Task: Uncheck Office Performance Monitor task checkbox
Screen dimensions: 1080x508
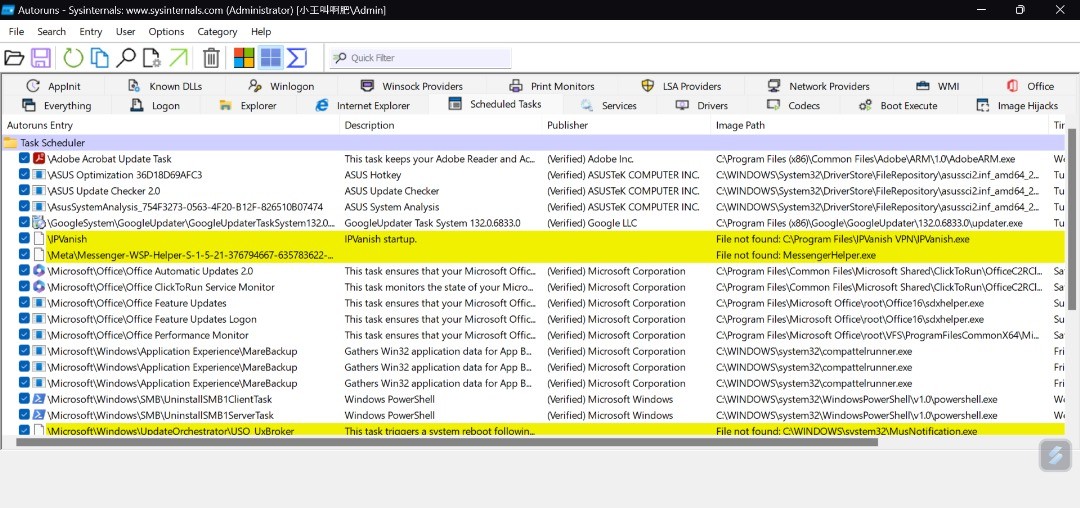Action: pyautogui.click(x=25, y=335)
